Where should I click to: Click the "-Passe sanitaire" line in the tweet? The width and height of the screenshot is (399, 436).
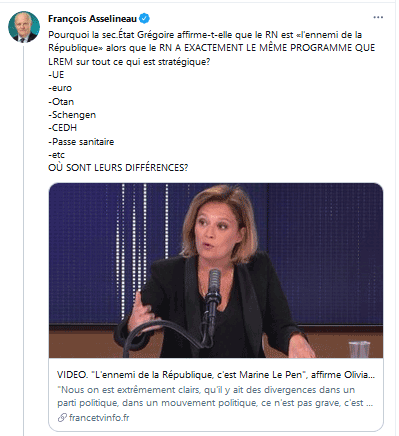point(81,142)
